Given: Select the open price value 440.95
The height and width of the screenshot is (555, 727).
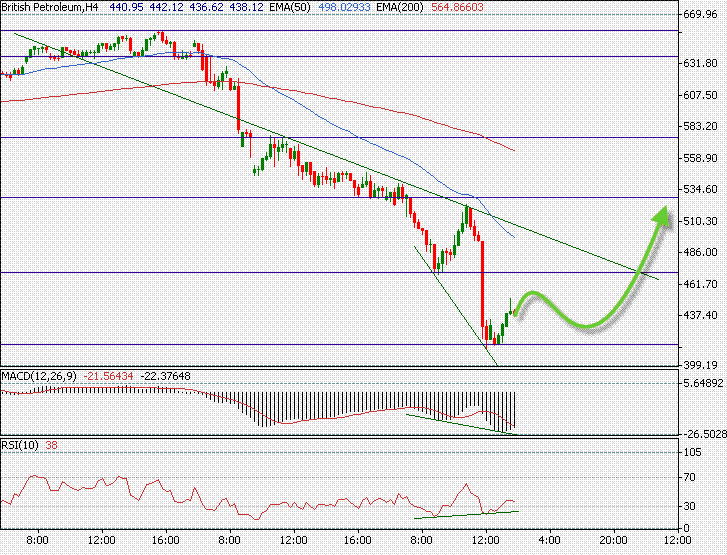Looking at the screenshot, I should click(x=127, y=7).
